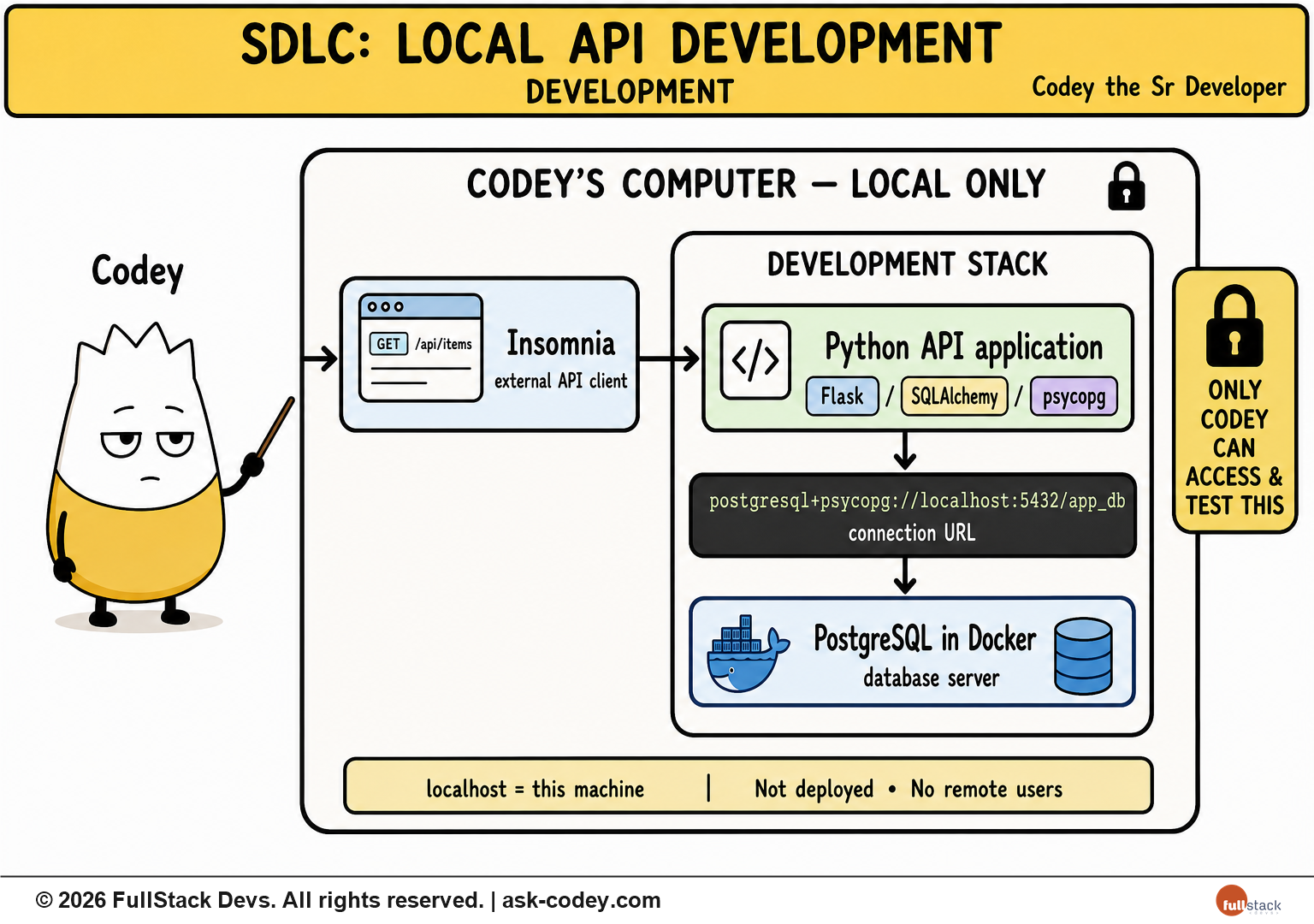Click the small padlock icon beside LOCAL ONLY
This screenshot has width=1314, height=924.
[x=1126, y=186]
